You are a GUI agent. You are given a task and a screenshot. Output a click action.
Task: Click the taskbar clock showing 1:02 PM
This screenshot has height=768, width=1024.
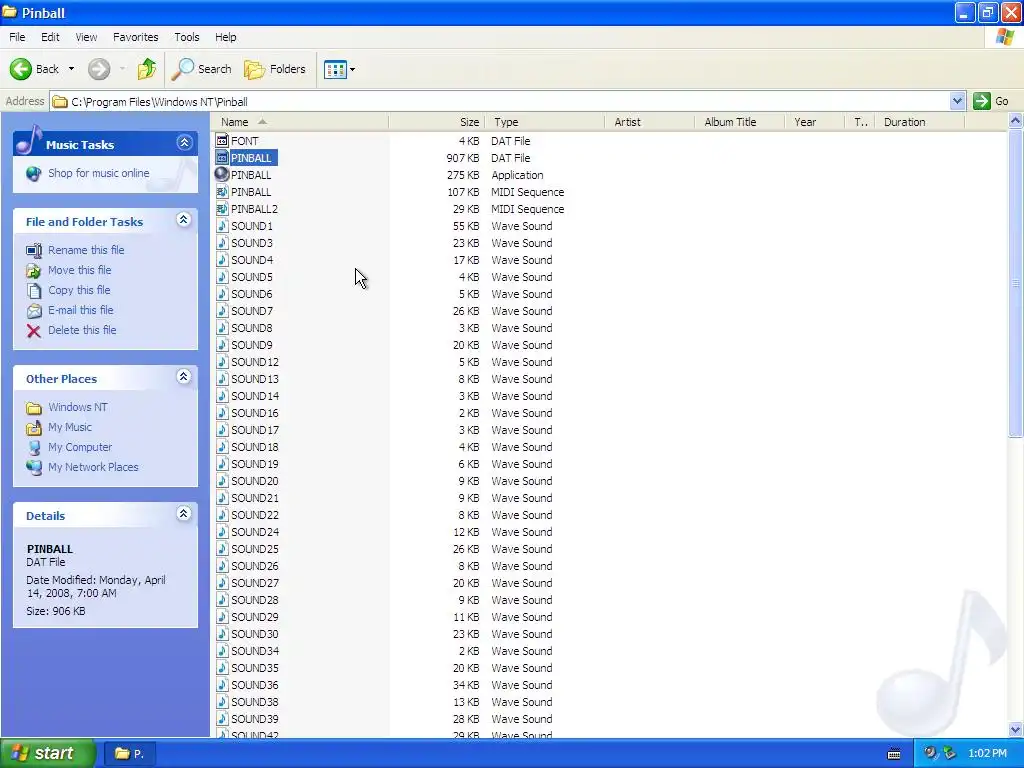coord(987,753)
